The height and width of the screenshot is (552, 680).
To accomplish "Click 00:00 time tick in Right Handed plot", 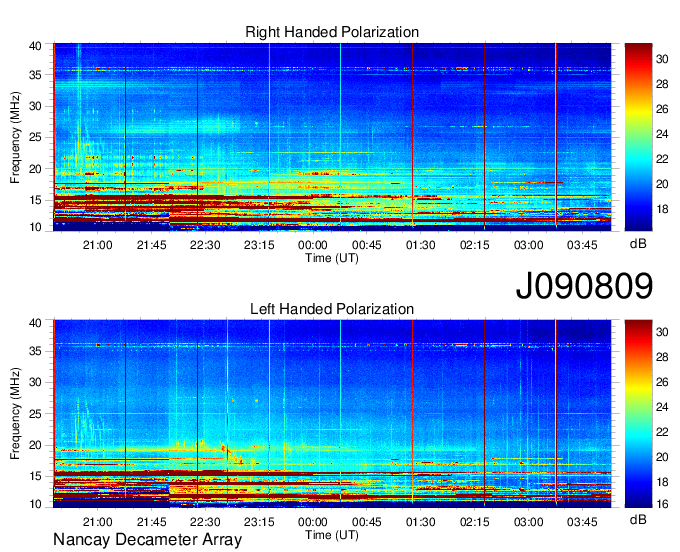I will pos(313,245).
